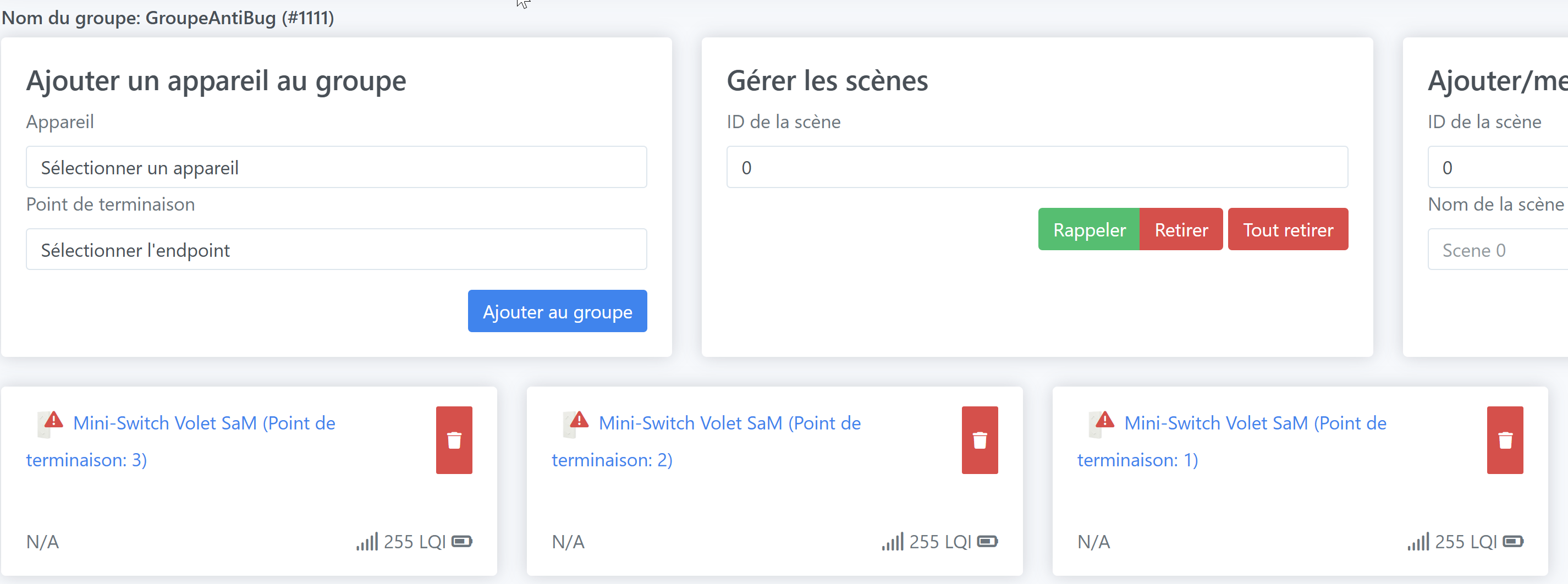The width and height of the screenshot is (1568, 584).
Task: Click N/A text on endpoint 3 card
Action: click(42, 542)
